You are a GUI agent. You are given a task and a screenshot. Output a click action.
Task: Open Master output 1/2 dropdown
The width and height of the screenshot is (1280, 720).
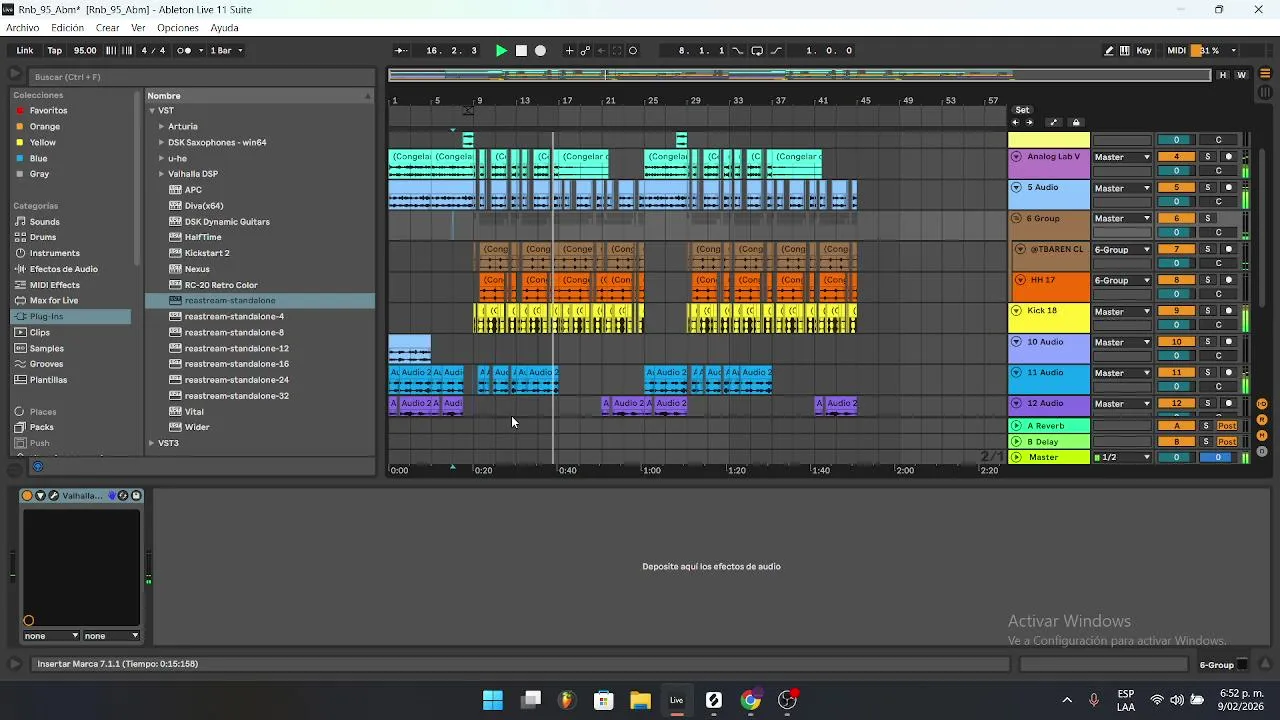(1122, 457)
